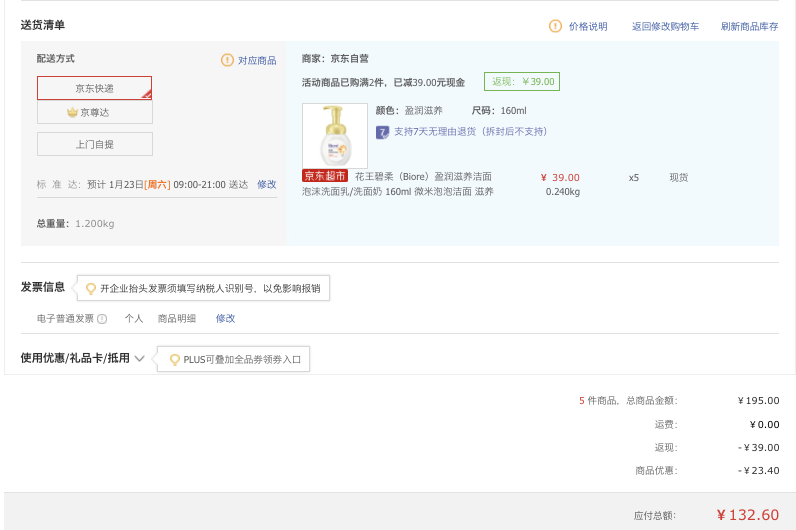Viewport: 796px width, 530px height.
Task: Refresh stock with 刷新商品库存 link
Action: pyautogui.click(x=749, y=26)
